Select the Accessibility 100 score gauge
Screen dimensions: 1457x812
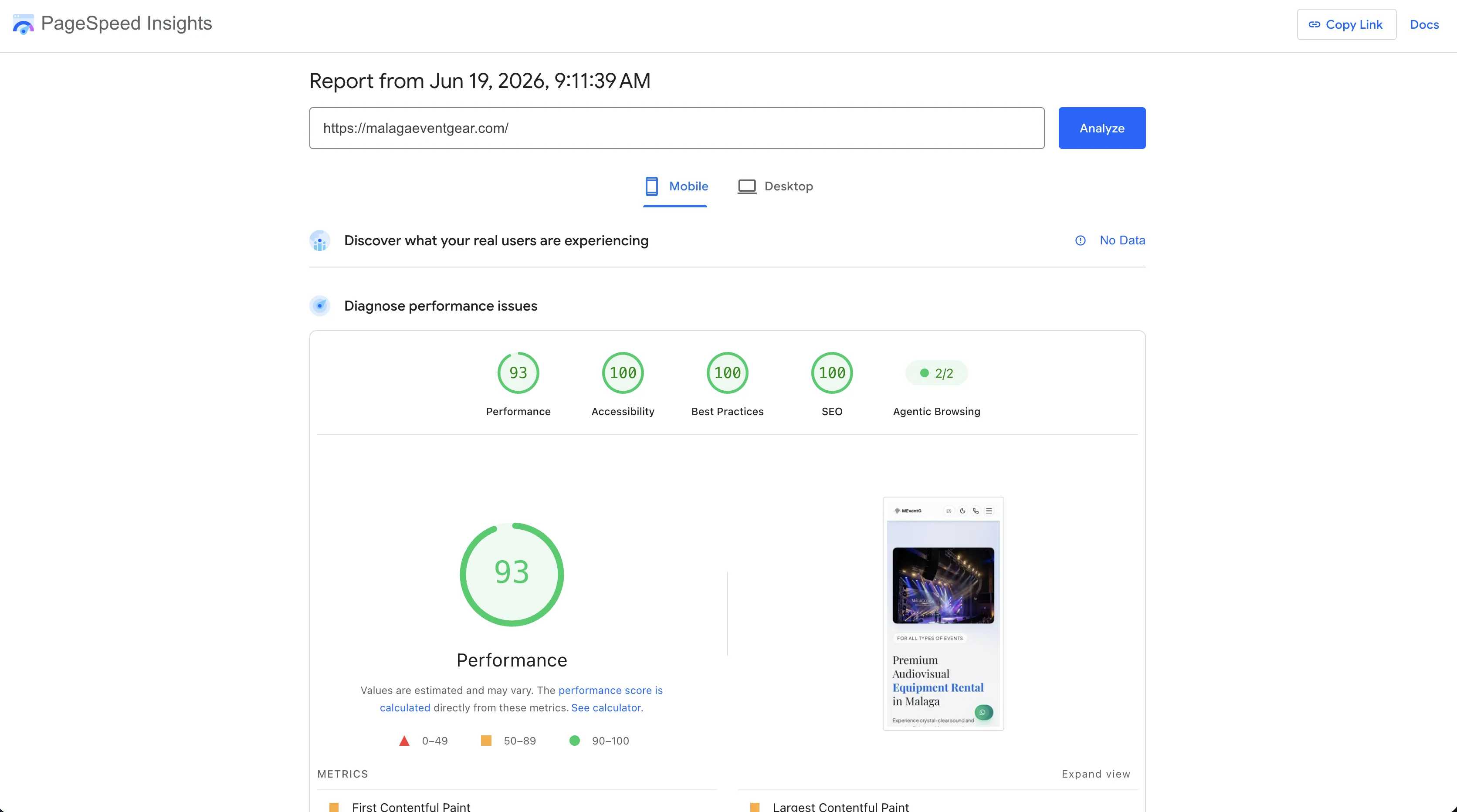(623, 373)
